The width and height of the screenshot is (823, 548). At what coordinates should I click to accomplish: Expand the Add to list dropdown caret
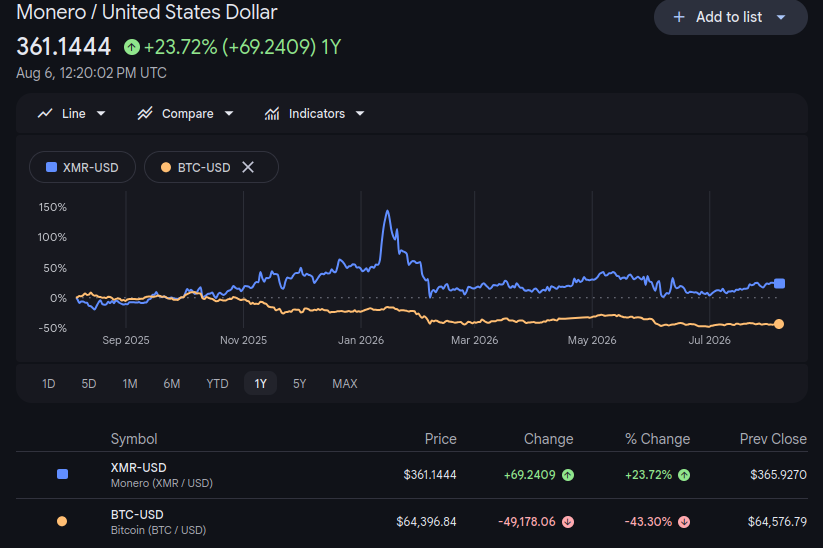781,17
